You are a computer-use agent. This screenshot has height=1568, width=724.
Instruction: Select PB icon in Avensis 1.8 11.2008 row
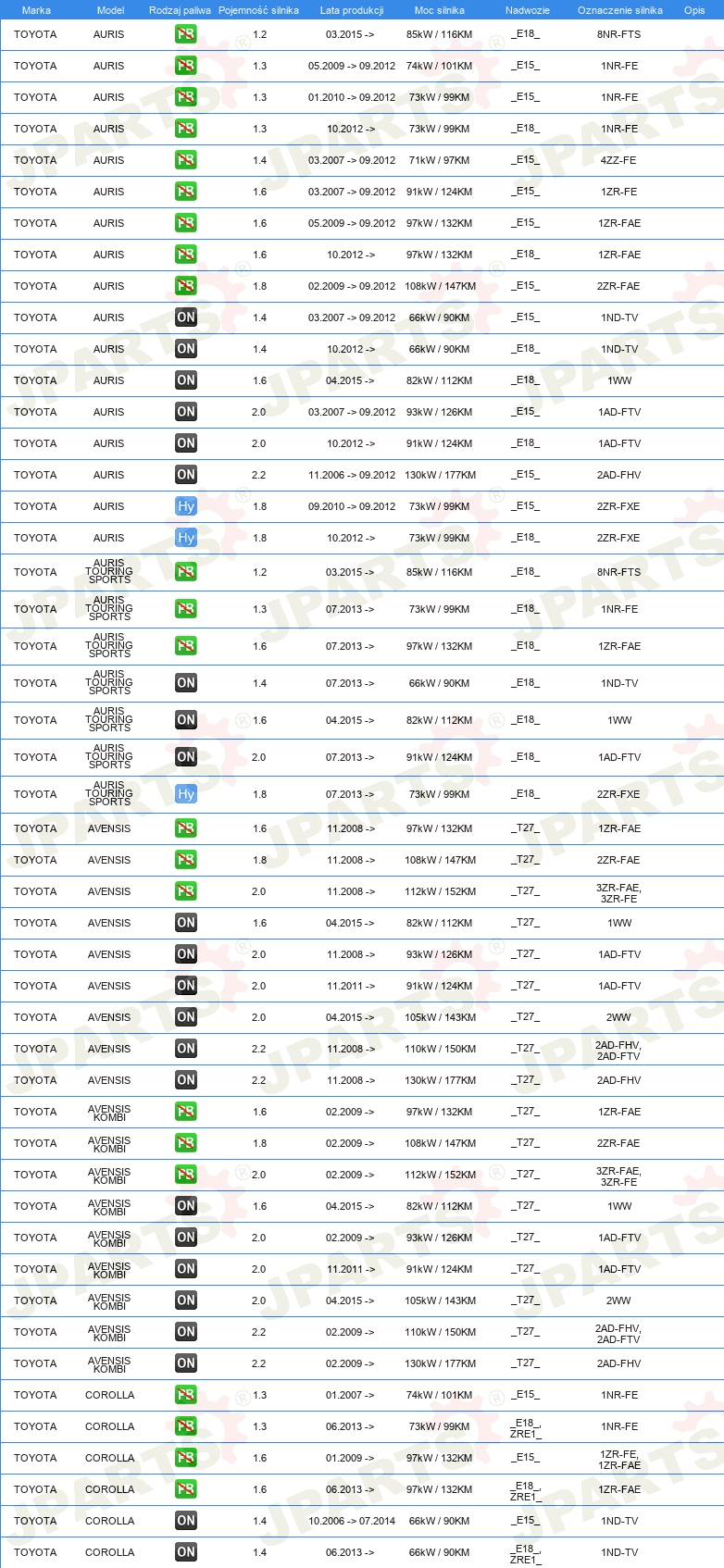pyautogui.click(x=186, y=860)
